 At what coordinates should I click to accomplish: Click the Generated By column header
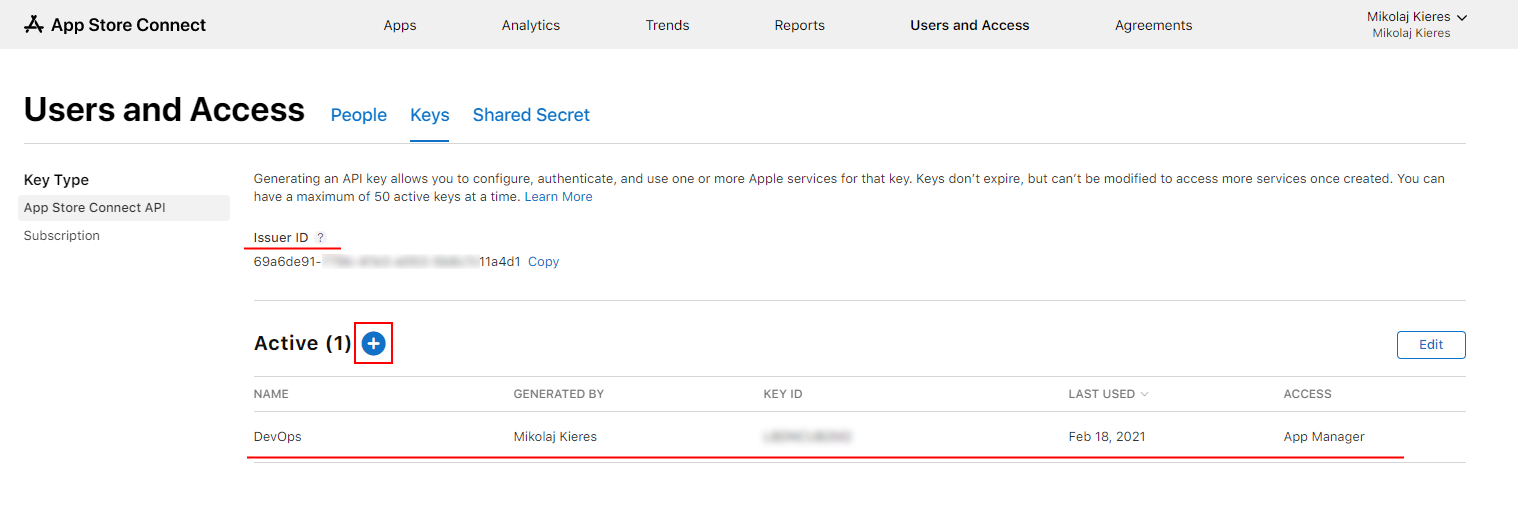point(559,394)
